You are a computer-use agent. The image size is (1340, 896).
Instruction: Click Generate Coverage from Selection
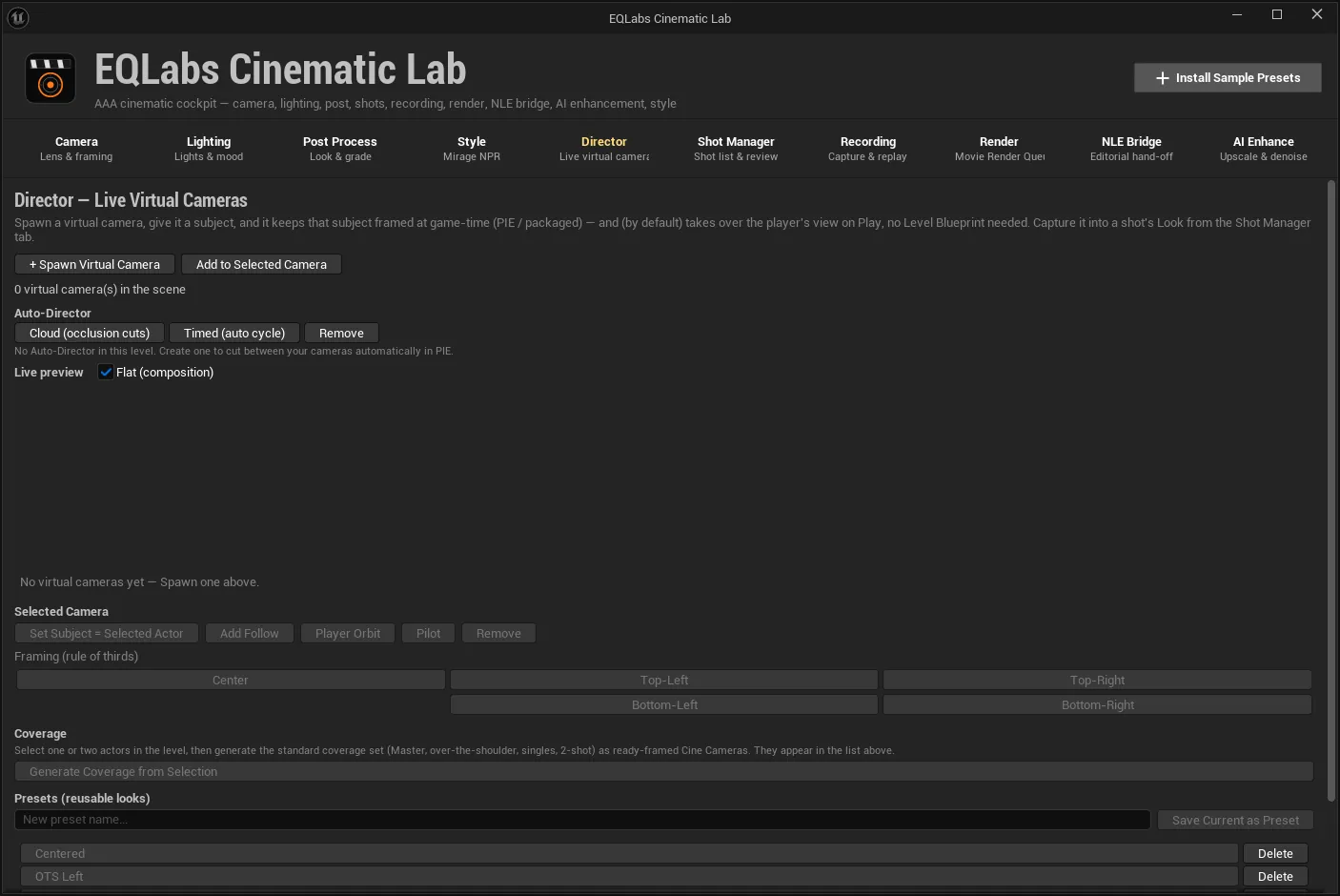click(x=664, y=771)
